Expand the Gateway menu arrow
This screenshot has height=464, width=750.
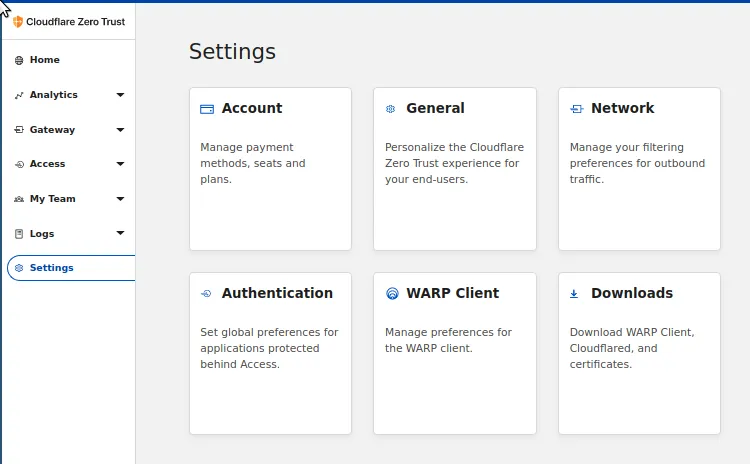click(x=120, y=130)
